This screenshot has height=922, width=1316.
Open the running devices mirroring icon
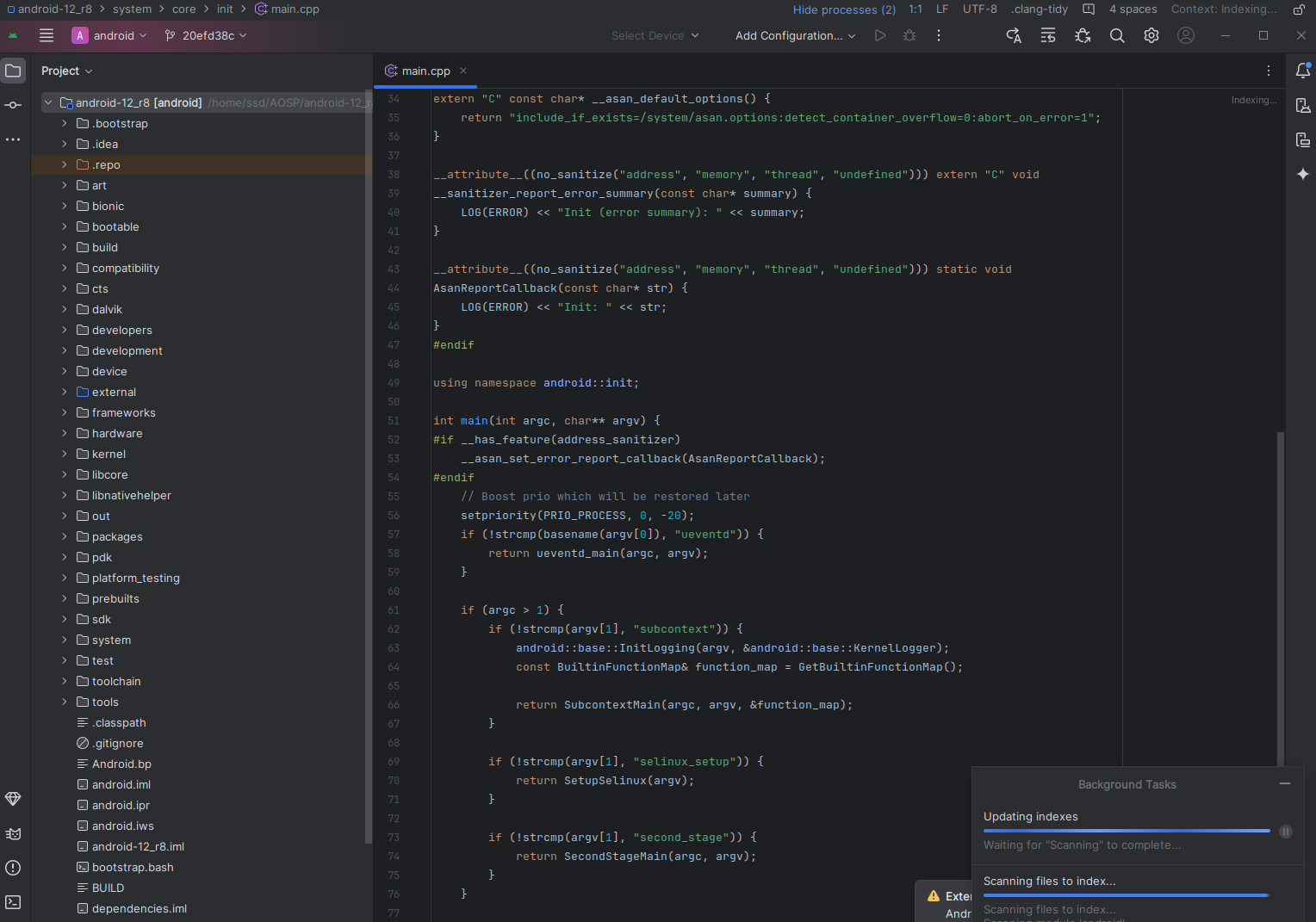tap(1303, 139)
